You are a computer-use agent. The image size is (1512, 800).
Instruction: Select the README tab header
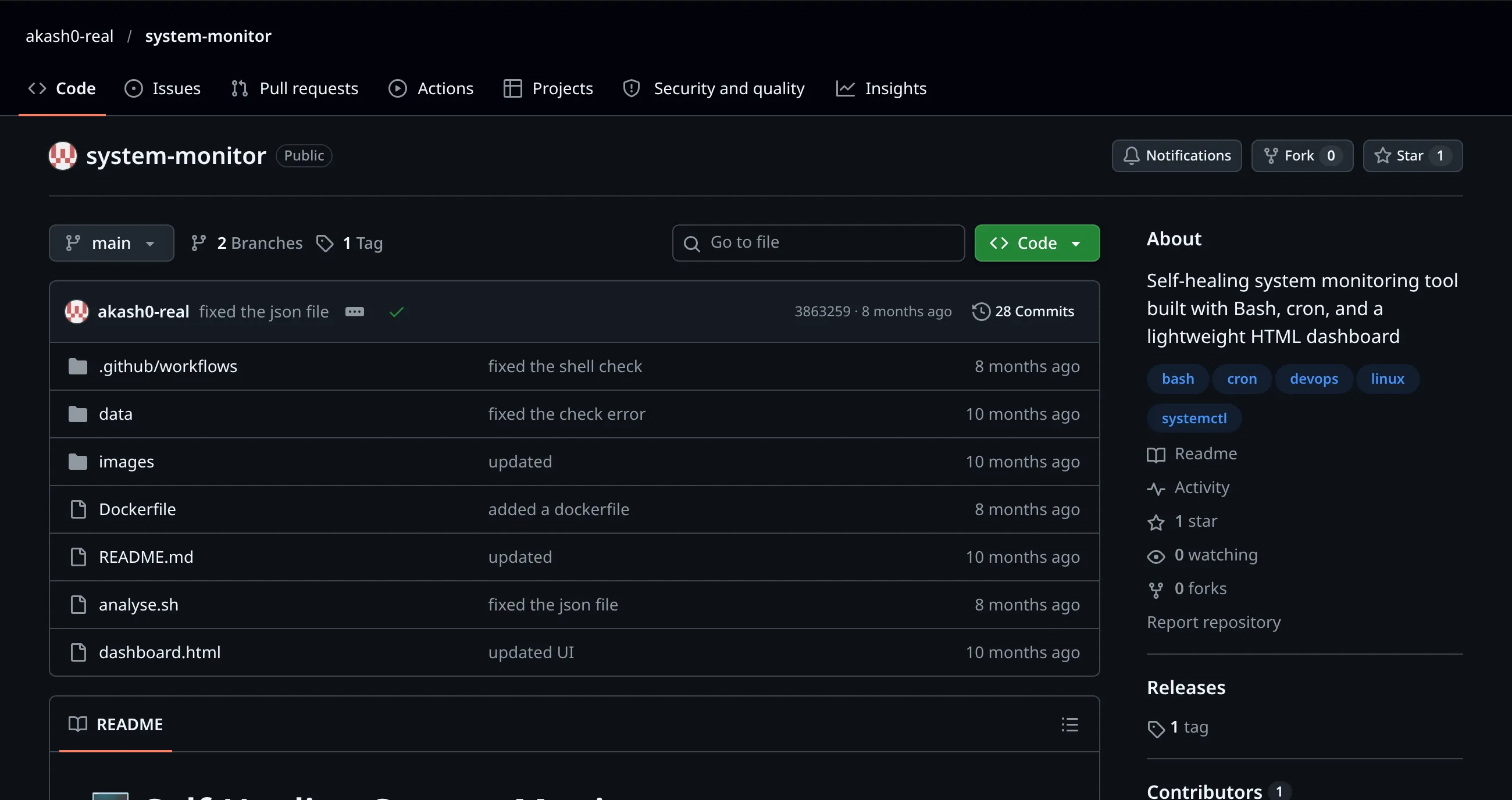[x=116, y=724]
